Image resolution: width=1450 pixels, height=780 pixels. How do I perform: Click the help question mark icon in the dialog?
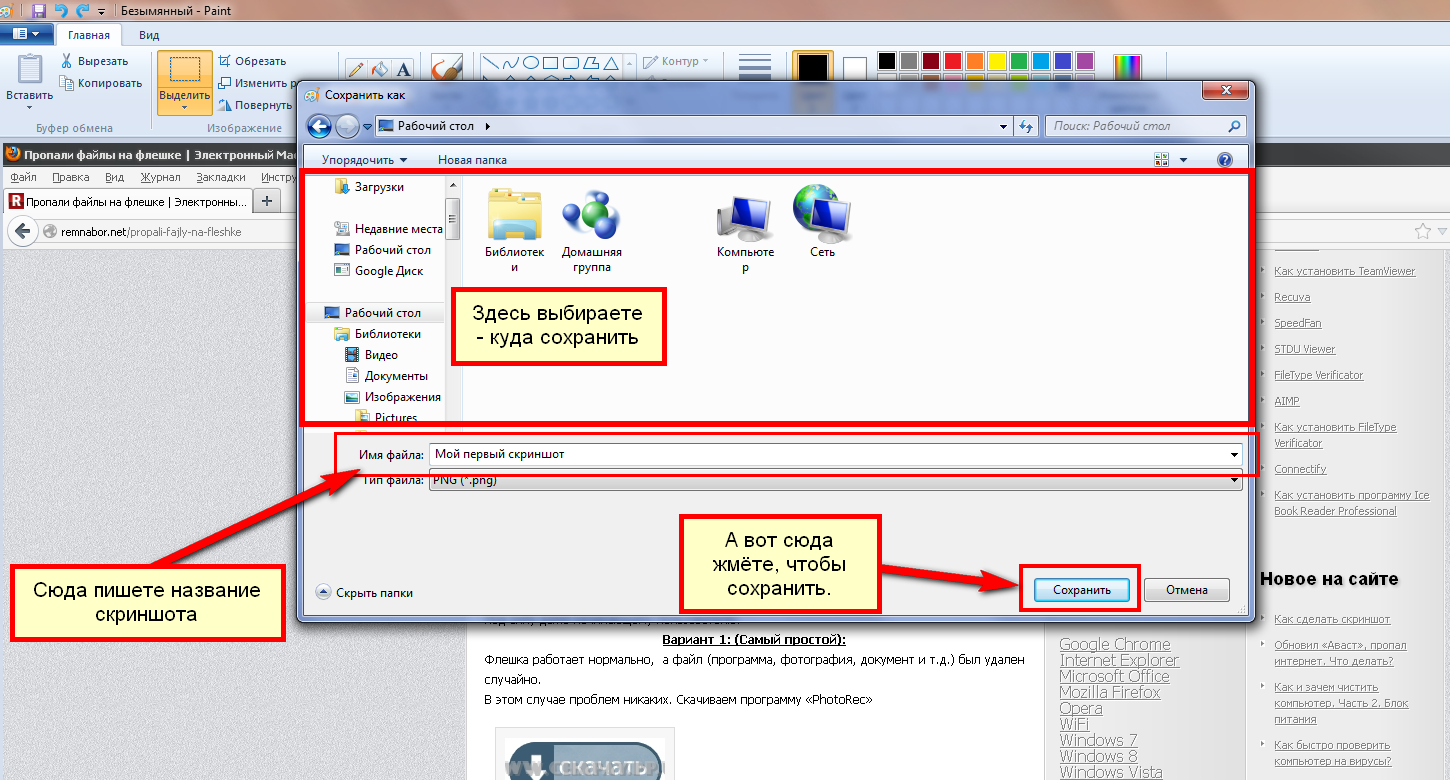pos(1224,160)
